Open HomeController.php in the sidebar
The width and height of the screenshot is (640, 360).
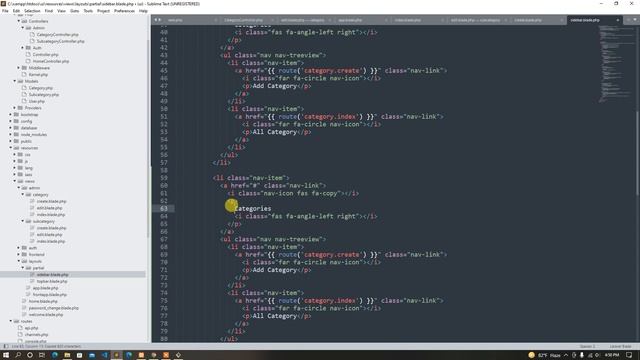click(51, 61)
